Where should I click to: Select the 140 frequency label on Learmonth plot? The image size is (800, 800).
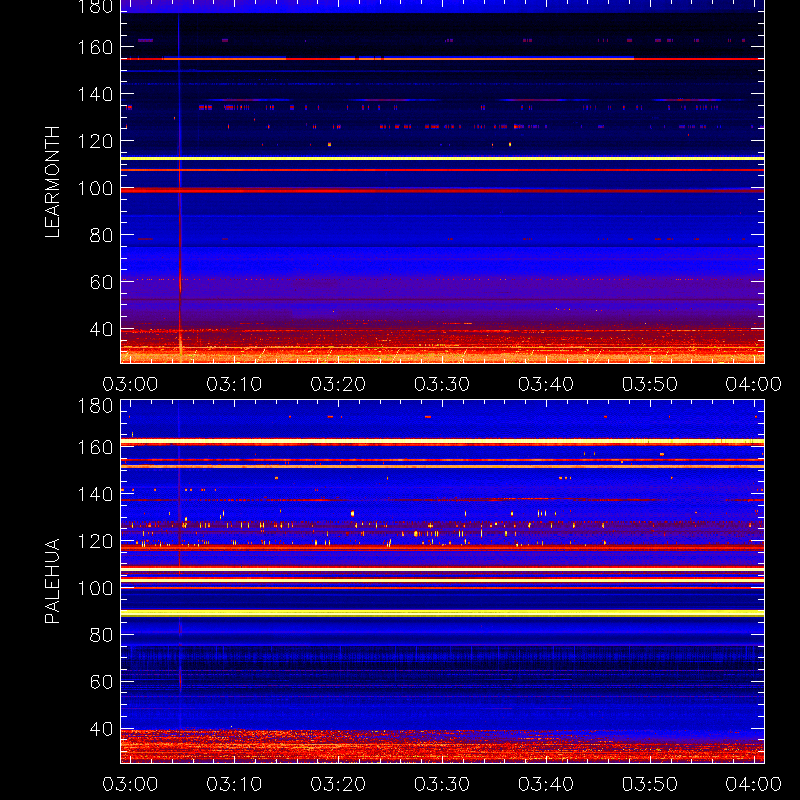95,94
